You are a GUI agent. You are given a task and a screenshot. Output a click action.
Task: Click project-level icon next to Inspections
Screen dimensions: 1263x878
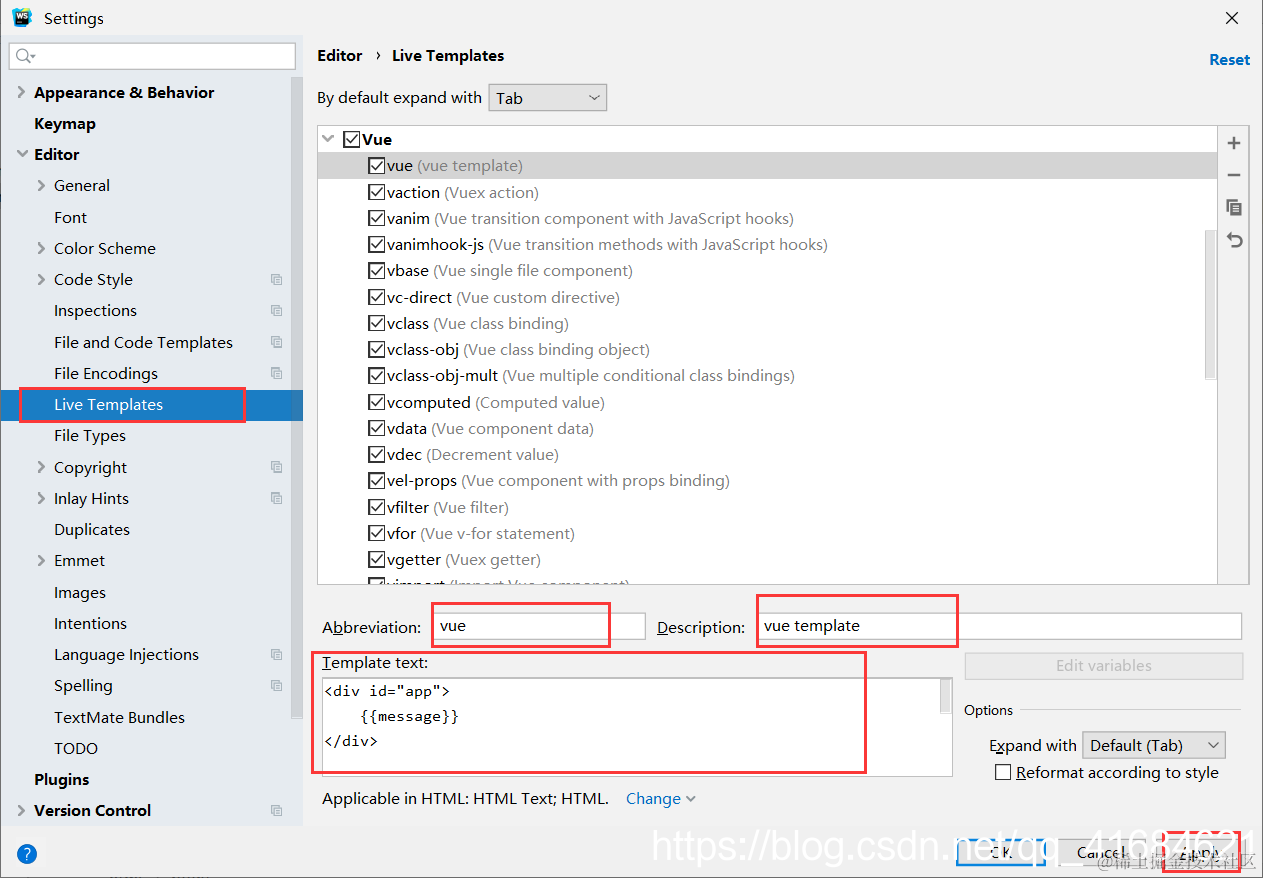pyautogui.click(x=277, y=311)
